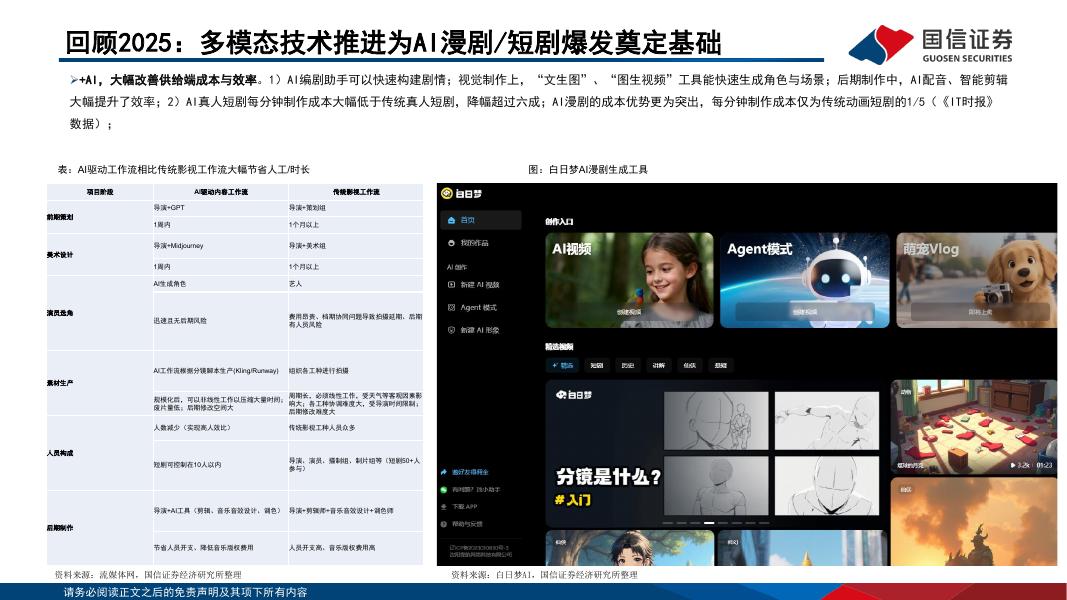Screen dimensions: 1067x600
Task: Click the 国信证券 logo
Action: point(931,44)
